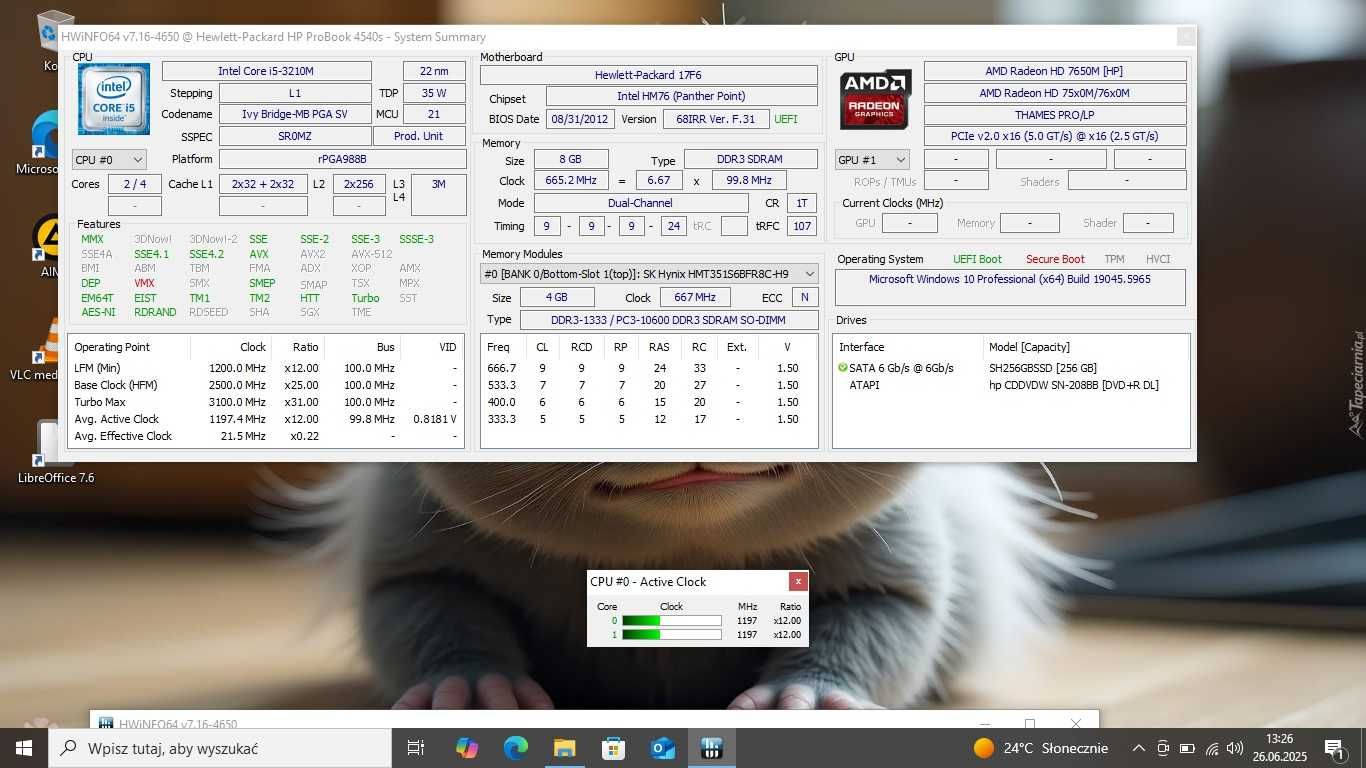The width and height of the screenshot is (1366, 768).
Task: Click the green drive health status icon
Action: (843, 368)
